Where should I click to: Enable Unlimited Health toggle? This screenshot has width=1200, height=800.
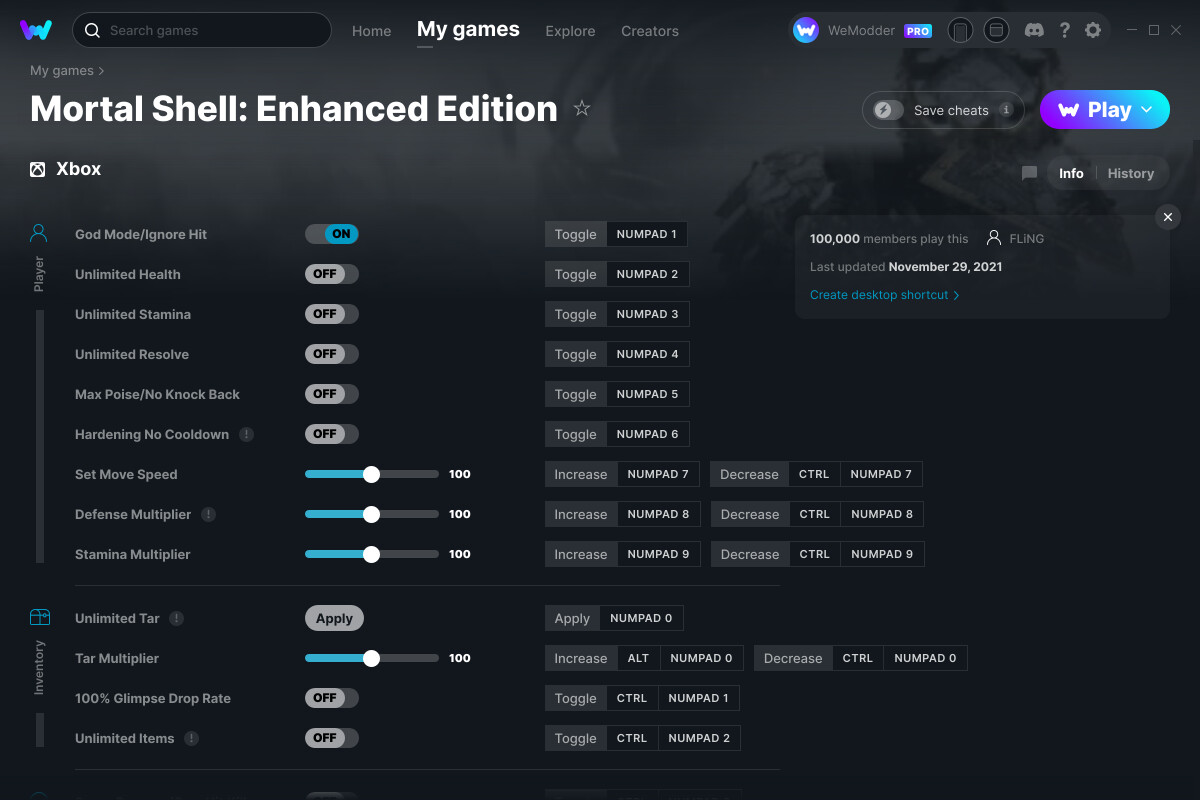click(x=331, y=274)
